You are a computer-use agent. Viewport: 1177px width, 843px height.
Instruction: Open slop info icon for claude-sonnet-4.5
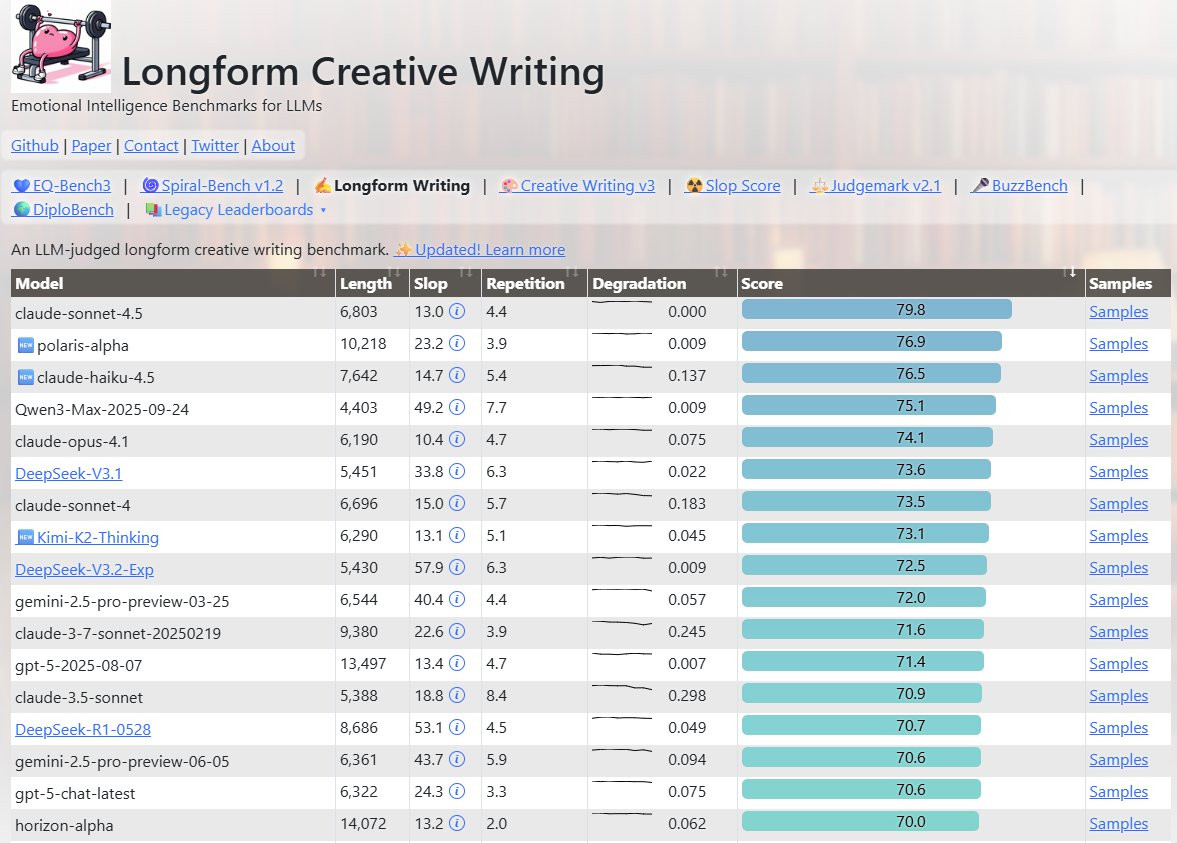tap(457, 311)
